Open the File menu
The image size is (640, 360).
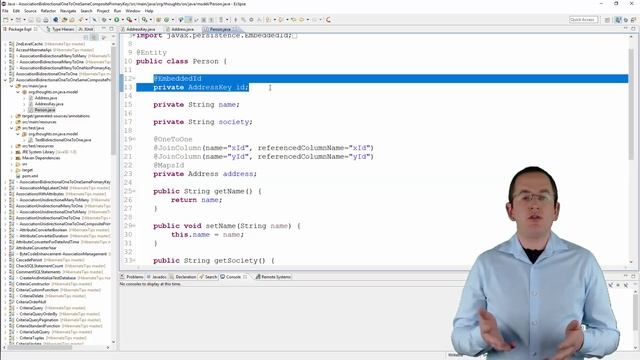(5, 11)
